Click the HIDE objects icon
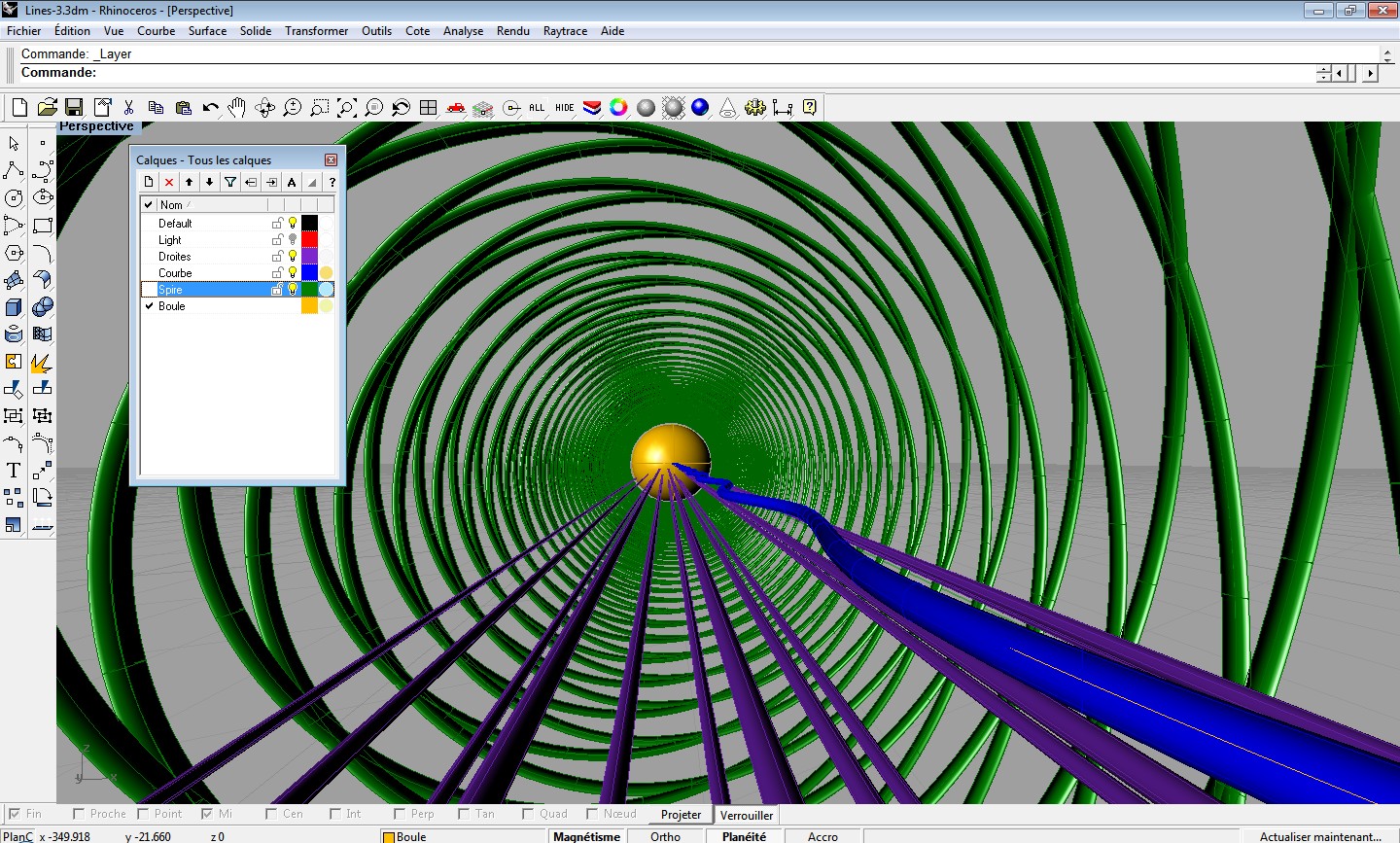 coord(565,107)
